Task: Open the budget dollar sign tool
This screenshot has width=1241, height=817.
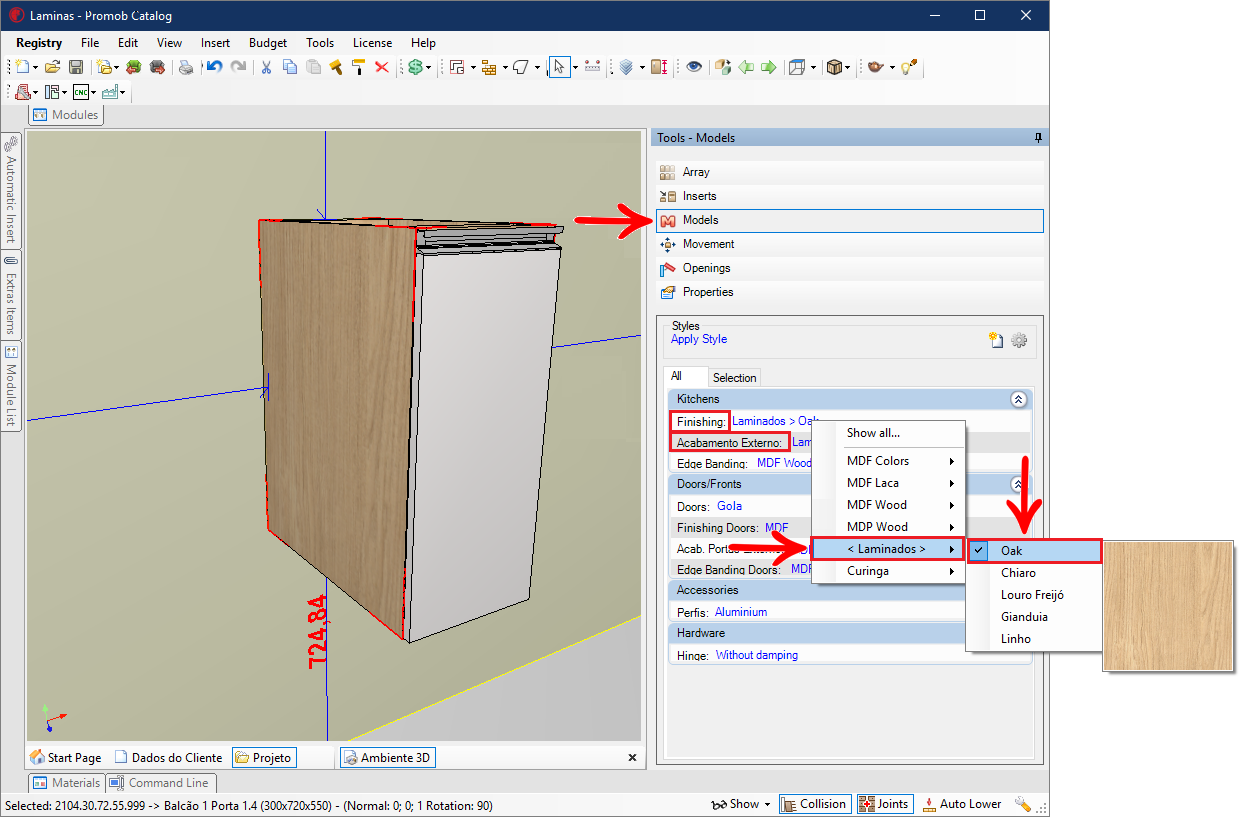Action: (415, 67)
